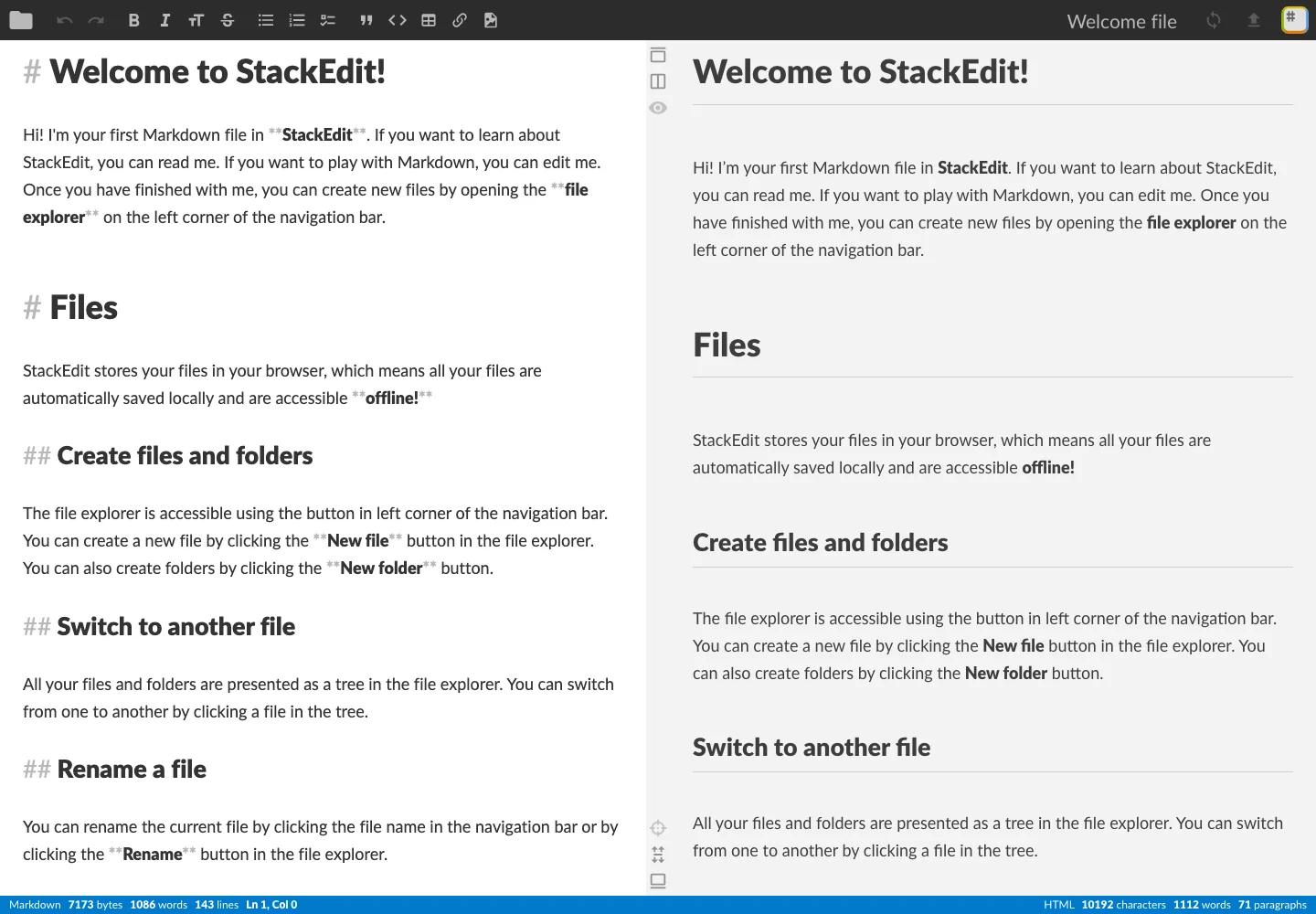1316x914 pixels.
Task: Click '71 paragraphs' in status bar
Action: [1272, 905]
